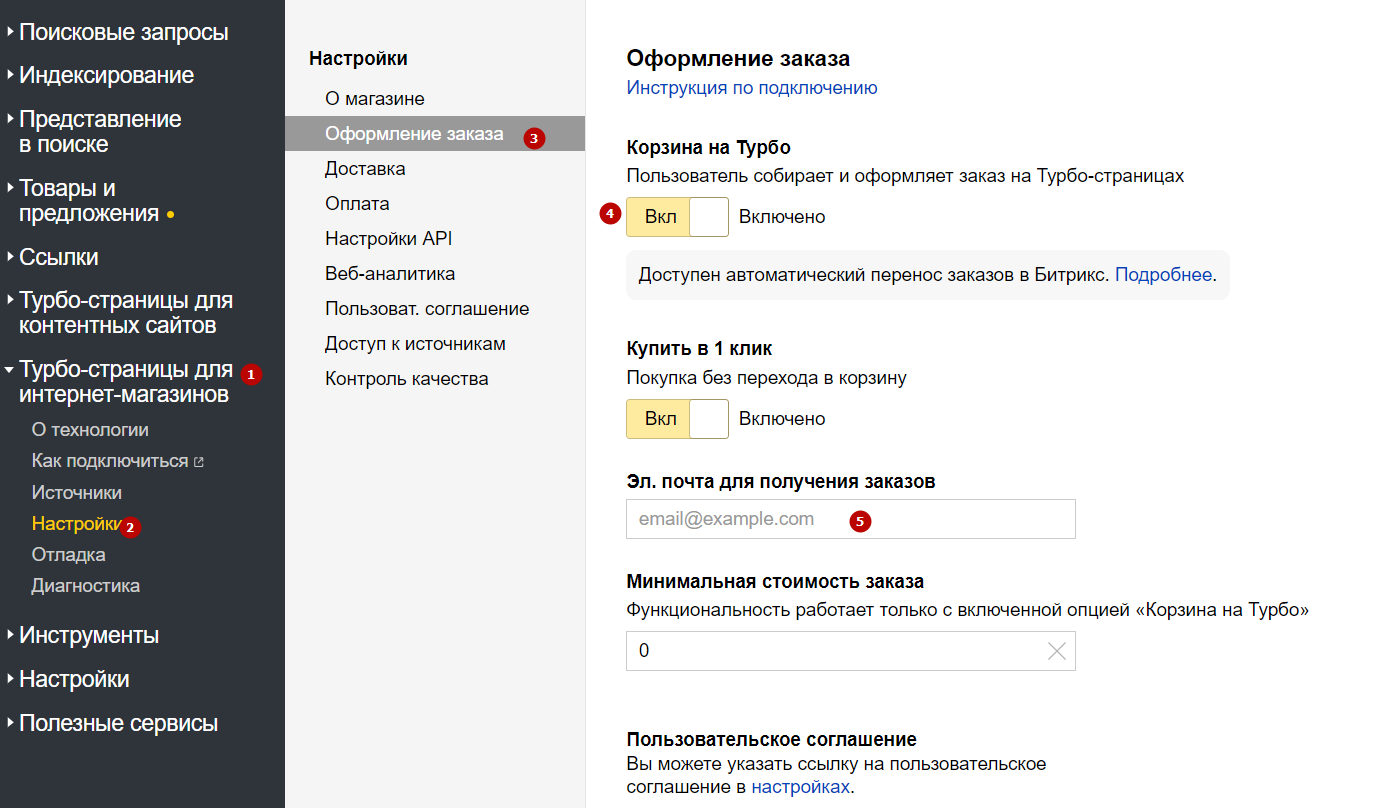Go to Диагностика in the sidebar
Screen dimensions: 1387x808
pyautogui.click(x=85, y=586)
